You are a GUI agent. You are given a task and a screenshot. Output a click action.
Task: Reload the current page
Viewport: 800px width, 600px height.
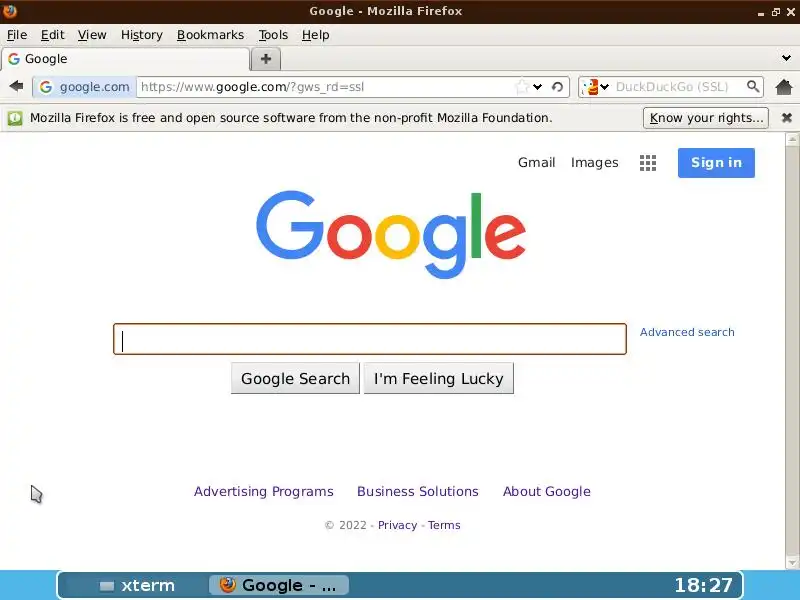click(x=557, y=87)
